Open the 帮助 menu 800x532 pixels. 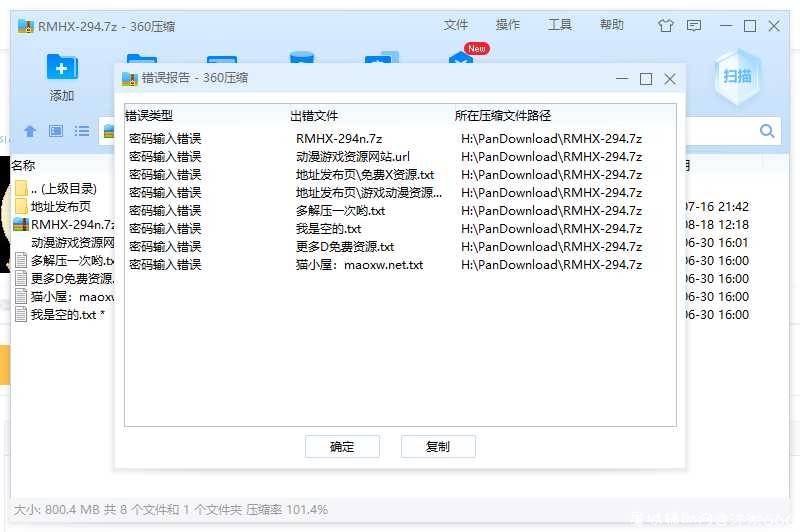tap(611, 24)
